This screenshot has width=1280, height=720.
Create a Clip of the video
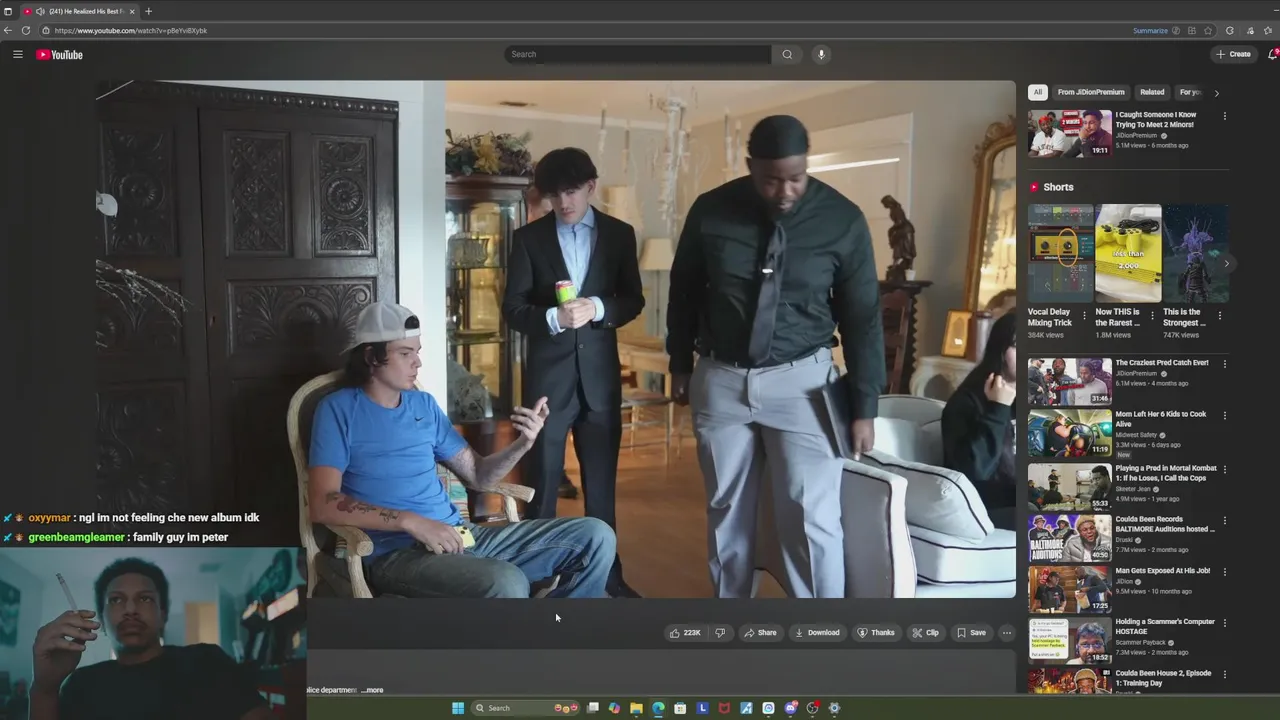pyautogui.click(x=925, y=632)
